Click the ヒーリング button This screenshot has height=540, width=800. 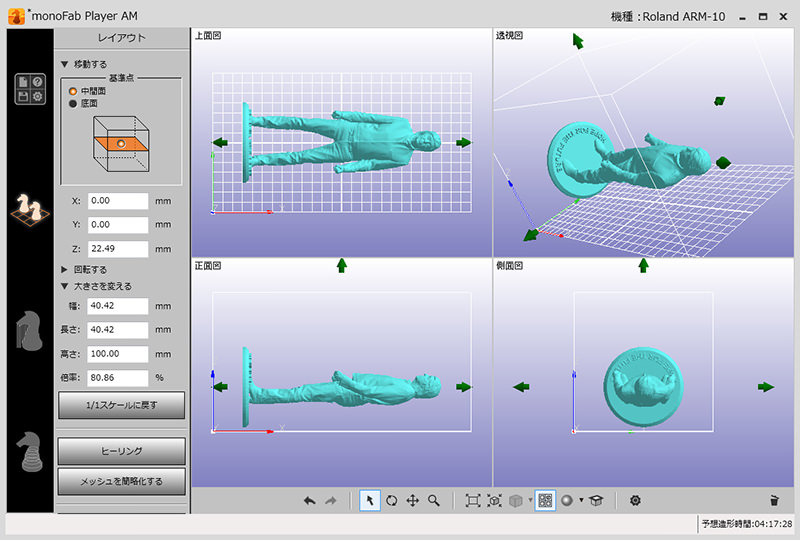point(121,451)
